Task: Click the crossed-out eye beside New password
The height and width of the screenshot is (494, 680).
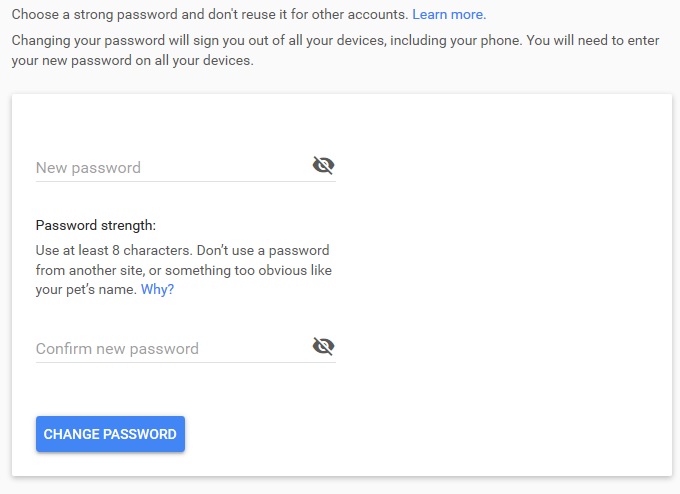Action: click(x=323, y=166)
